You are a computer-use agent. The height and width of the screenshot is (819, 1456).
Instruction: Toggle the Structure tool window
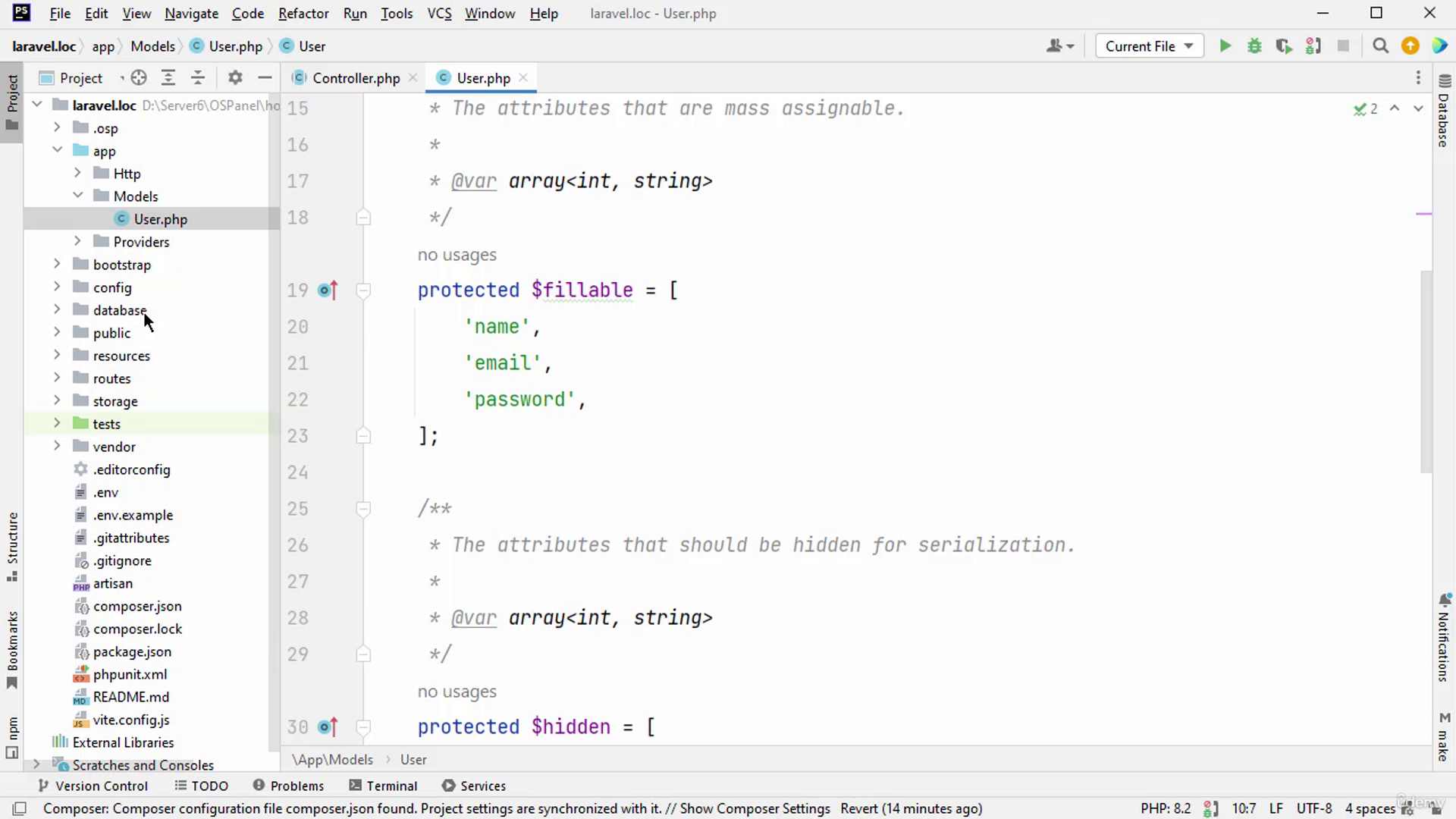coord(12,546)
